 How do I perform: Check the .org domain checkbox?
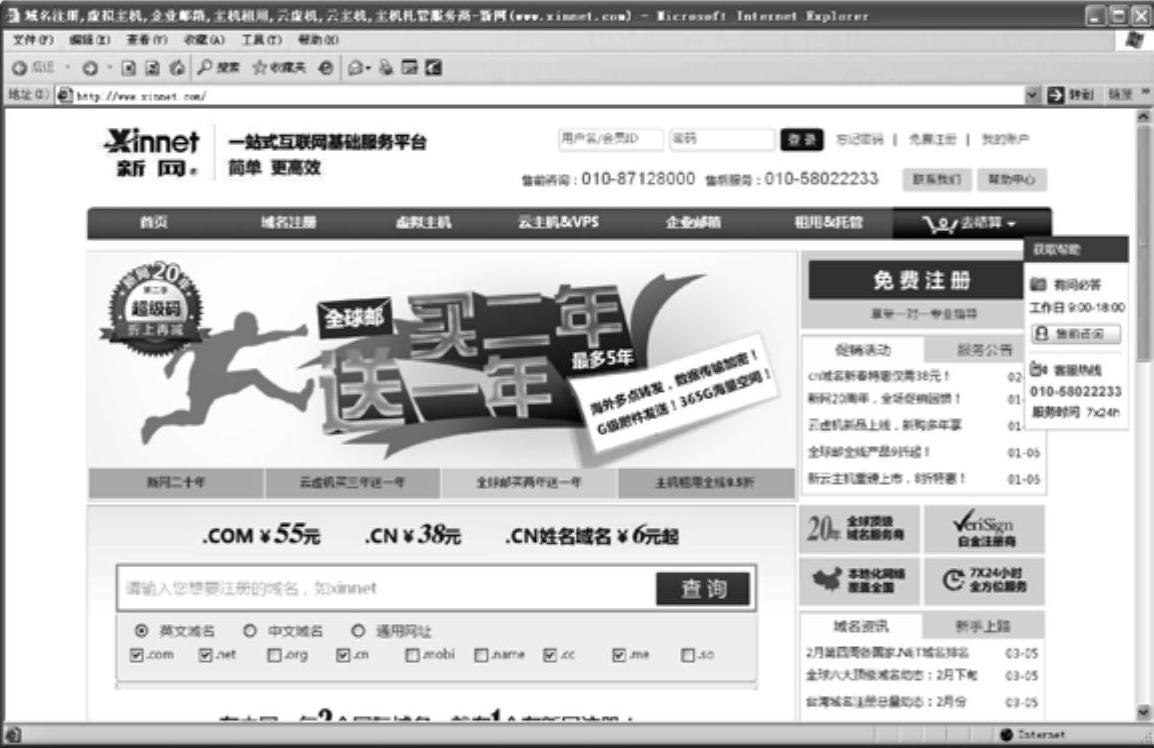click(275, 654)
